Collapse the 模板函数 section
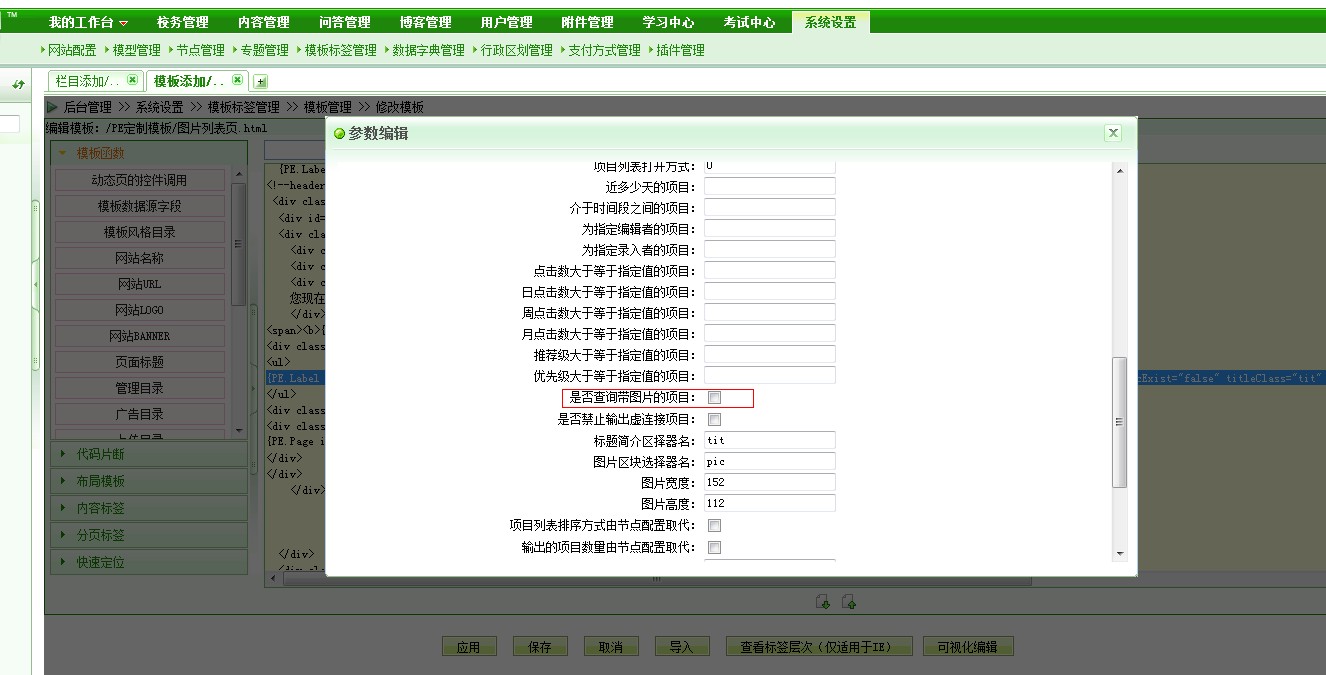1326x675 pixels. (x=100, y=153)
